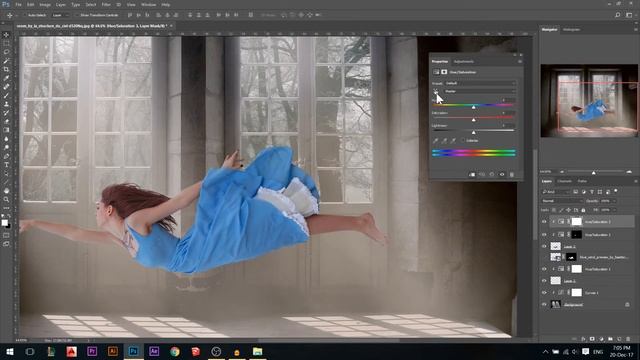Image resolution: width=640 pixels, height=360 pixels.
Task: Click the Saturation slider handle
Action: 473,120
